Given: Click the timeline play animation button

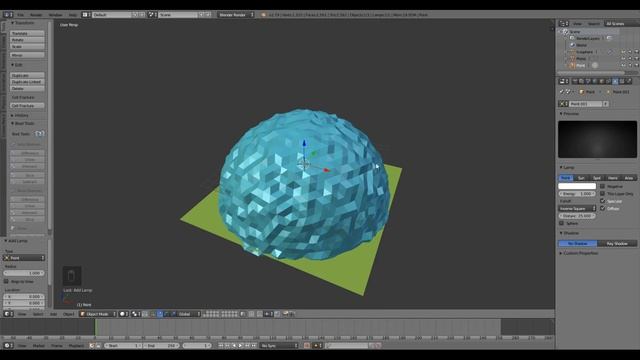Looking at the screenshot, I should point(241,346).
